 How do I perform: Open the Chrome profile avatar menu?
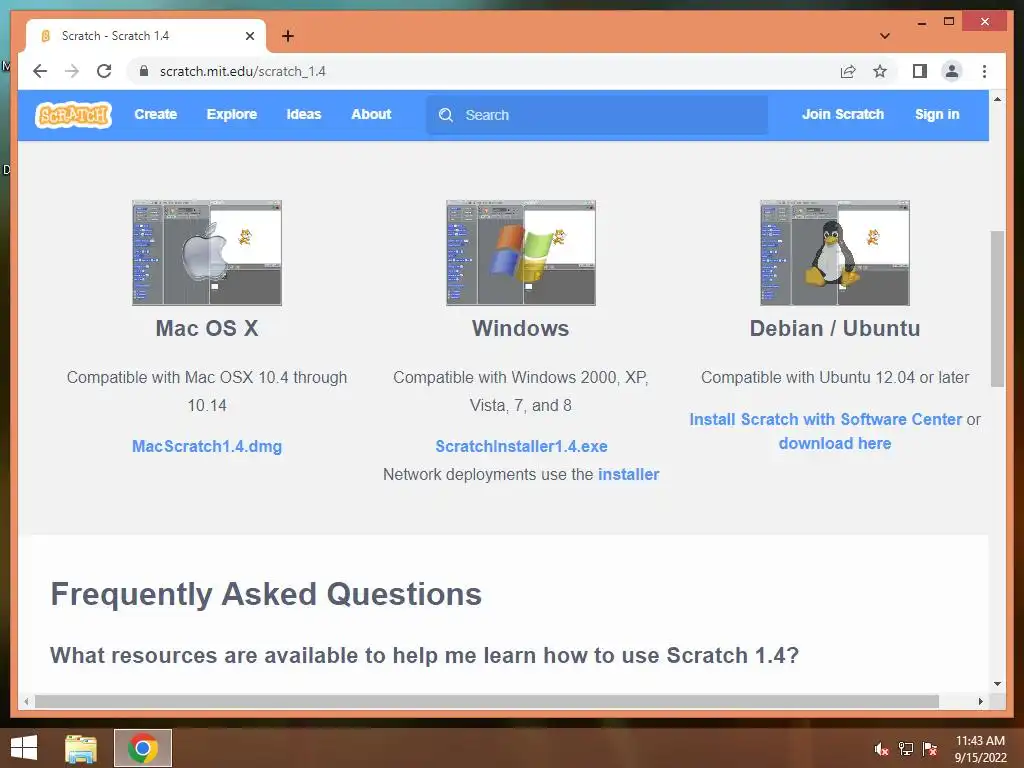(x=952, y=71)
